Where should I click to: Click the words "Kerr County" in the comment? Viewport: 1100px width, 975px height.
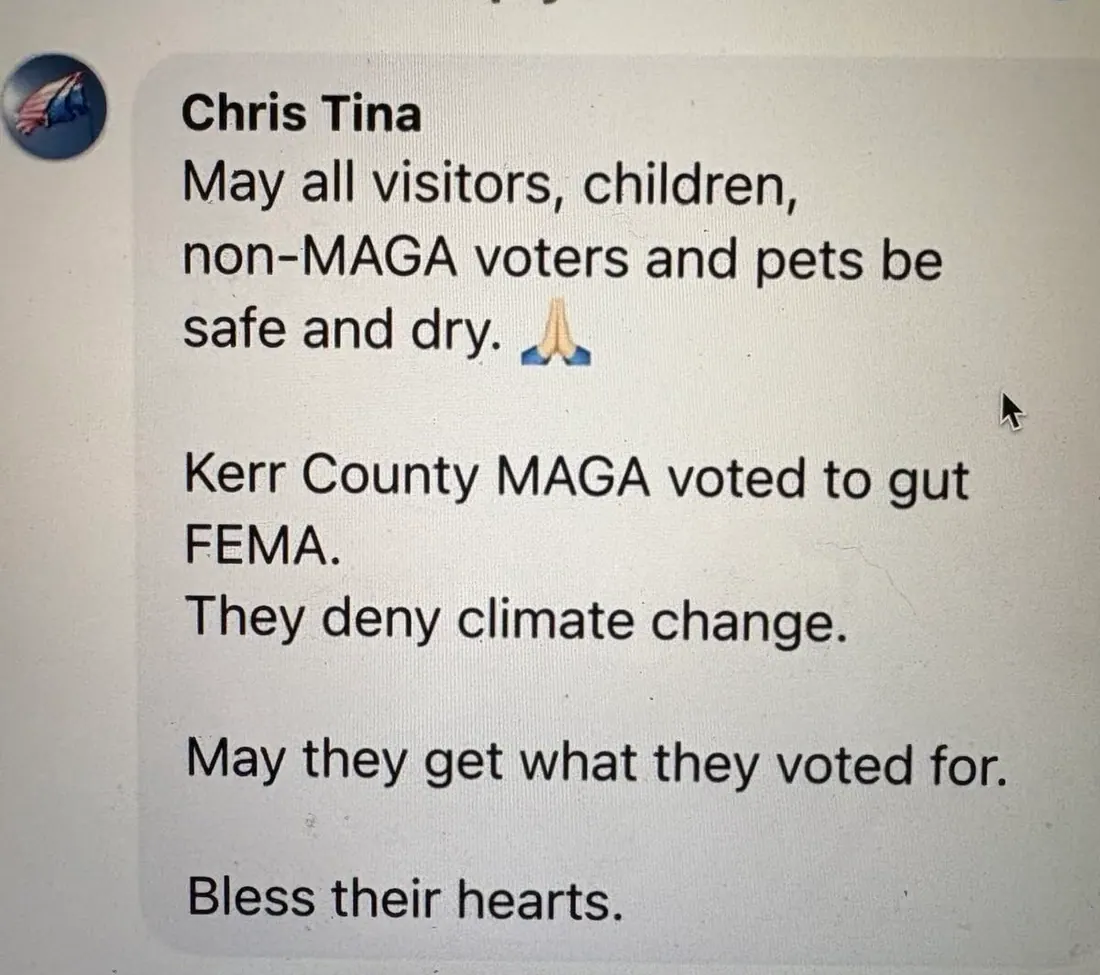pyautogui.click(x=331, y=476)
